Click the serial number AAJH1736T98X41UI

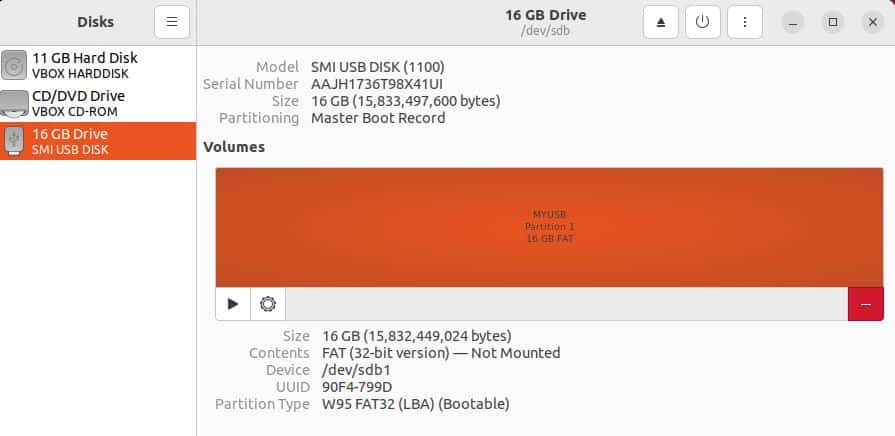point(377,84)
